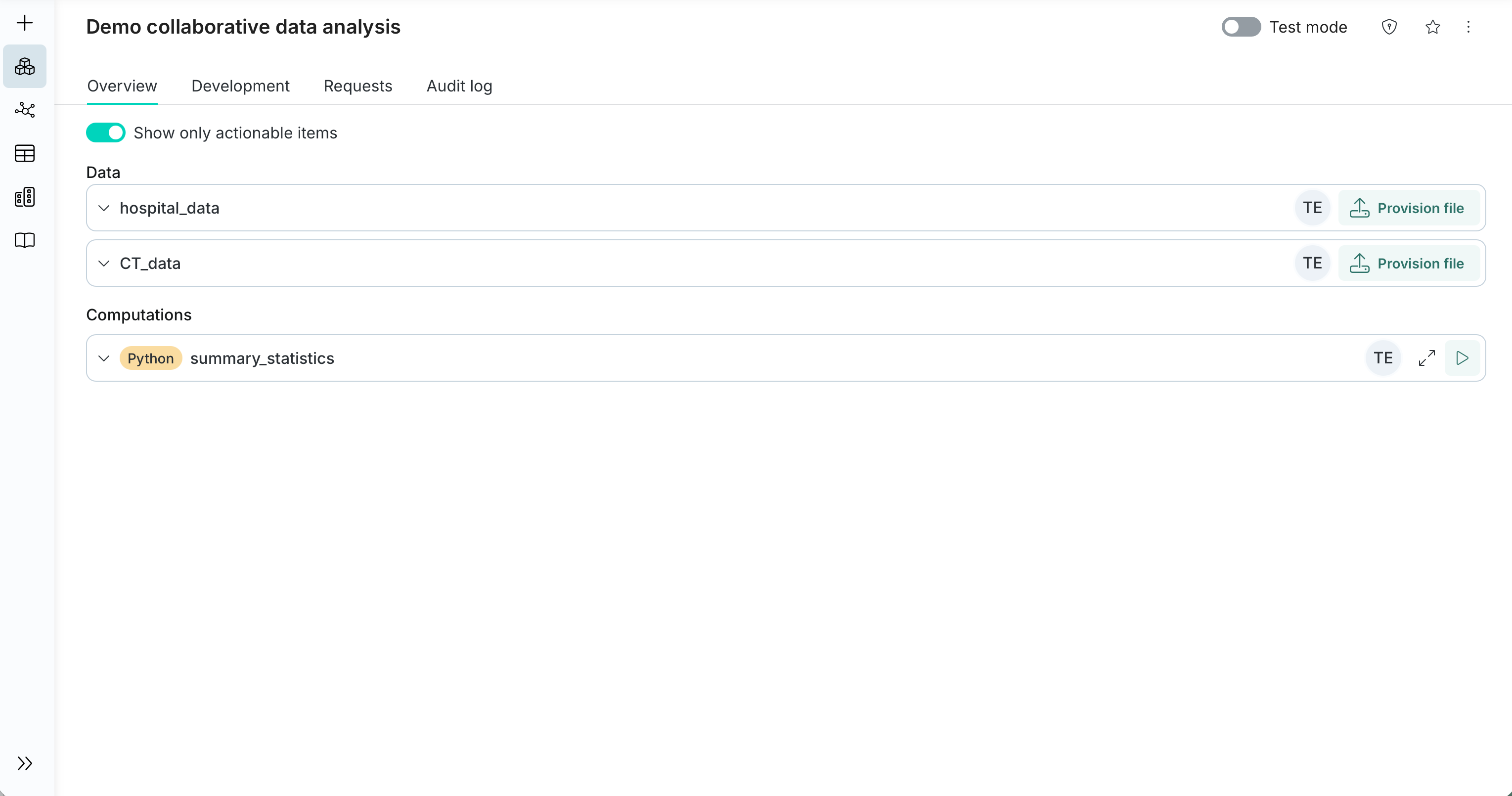The width and height of the screenshot is (1512, 796).
Task: Switch to the Development tab
Action: [x=240, y=86]
